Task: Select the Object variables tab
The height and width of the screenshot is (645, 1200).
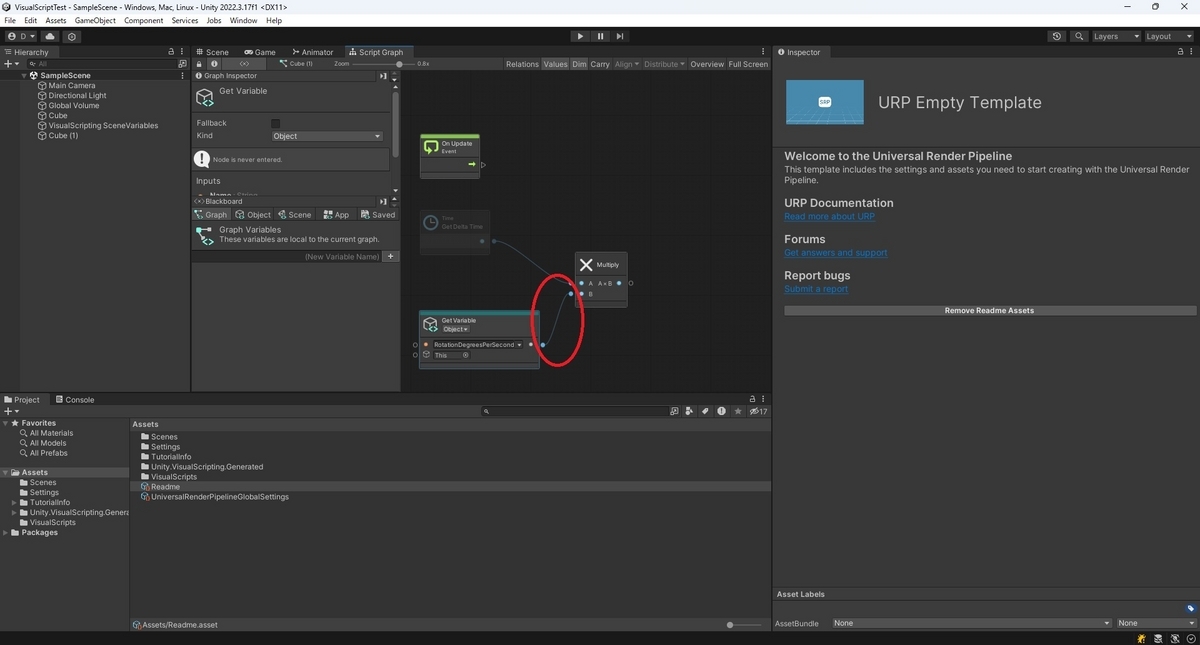Action: pyautogui.click(x=253, y=215)
